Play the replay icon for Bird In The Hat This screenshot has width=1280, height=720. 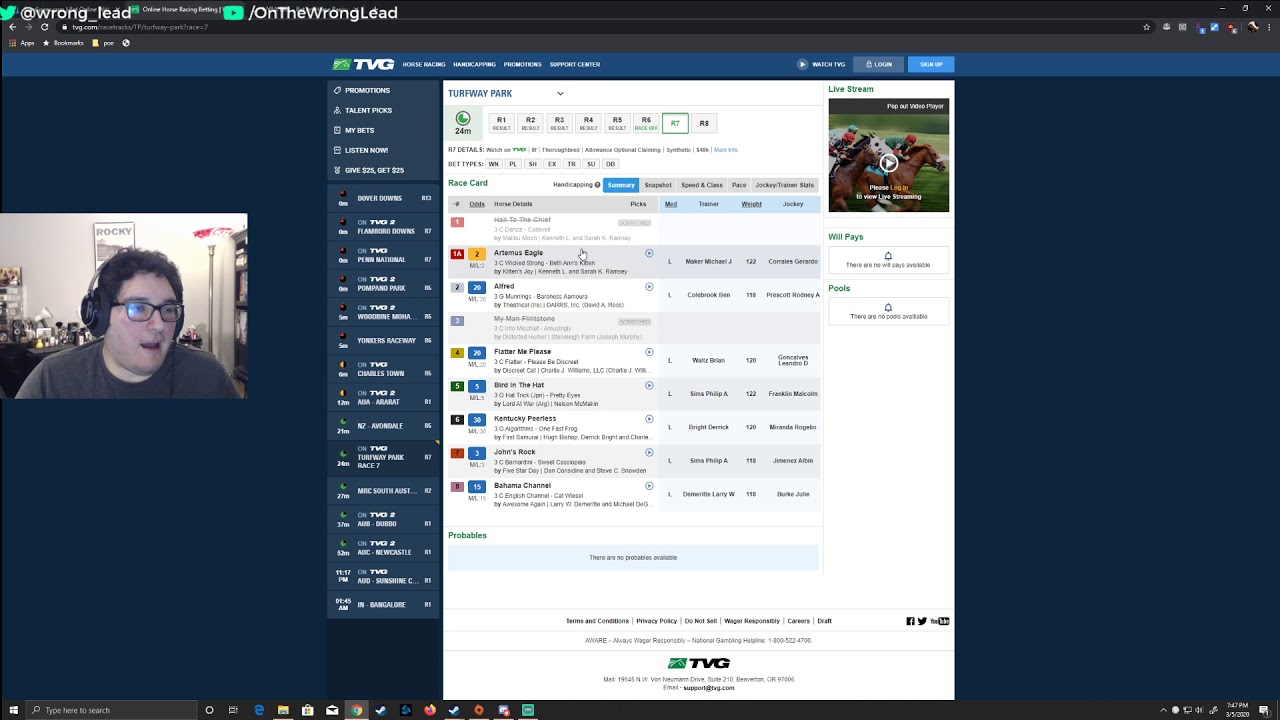[649, 385]
